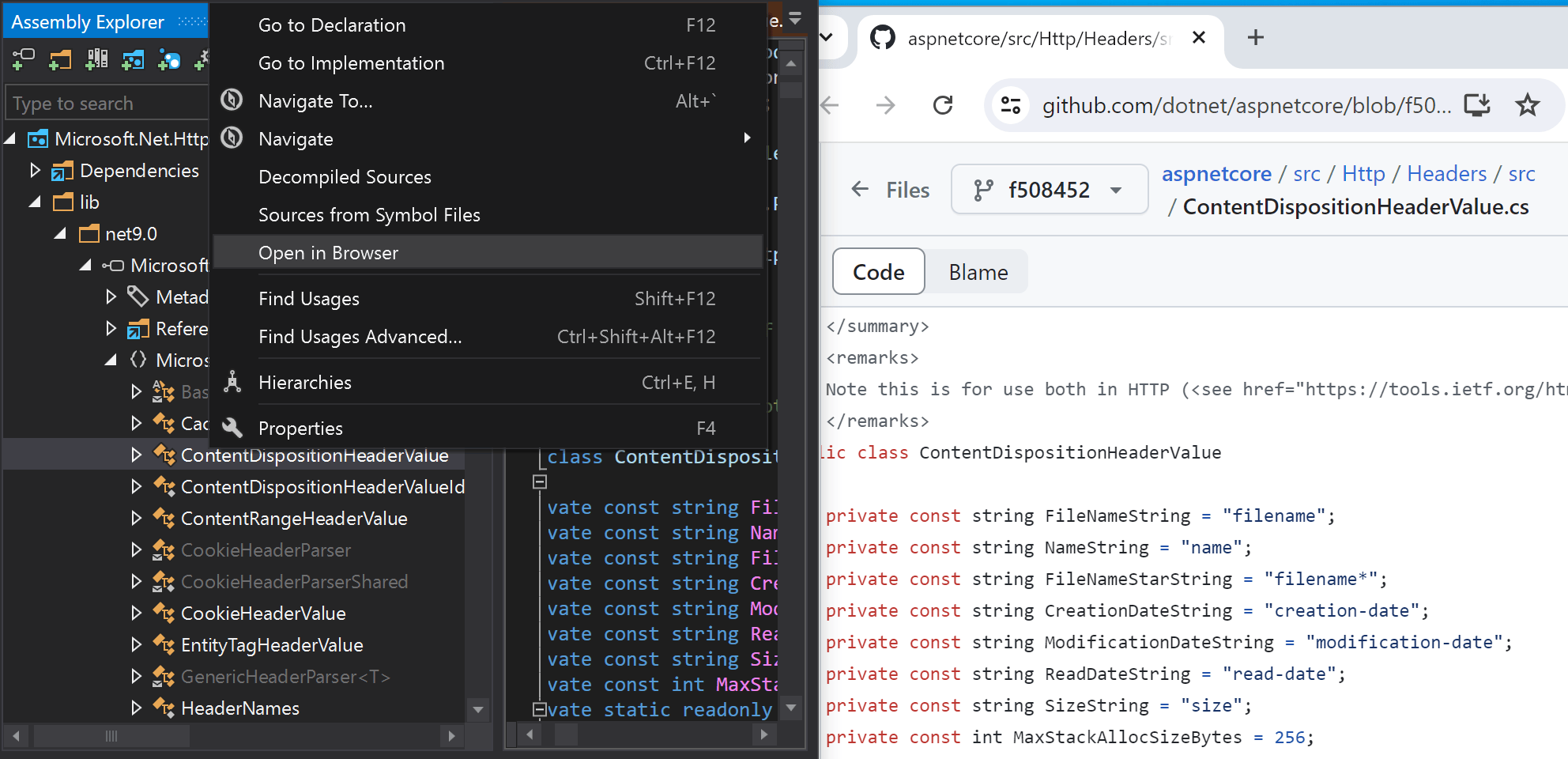Select Decompiled Sources menu entry

click(x=345, y=177)
